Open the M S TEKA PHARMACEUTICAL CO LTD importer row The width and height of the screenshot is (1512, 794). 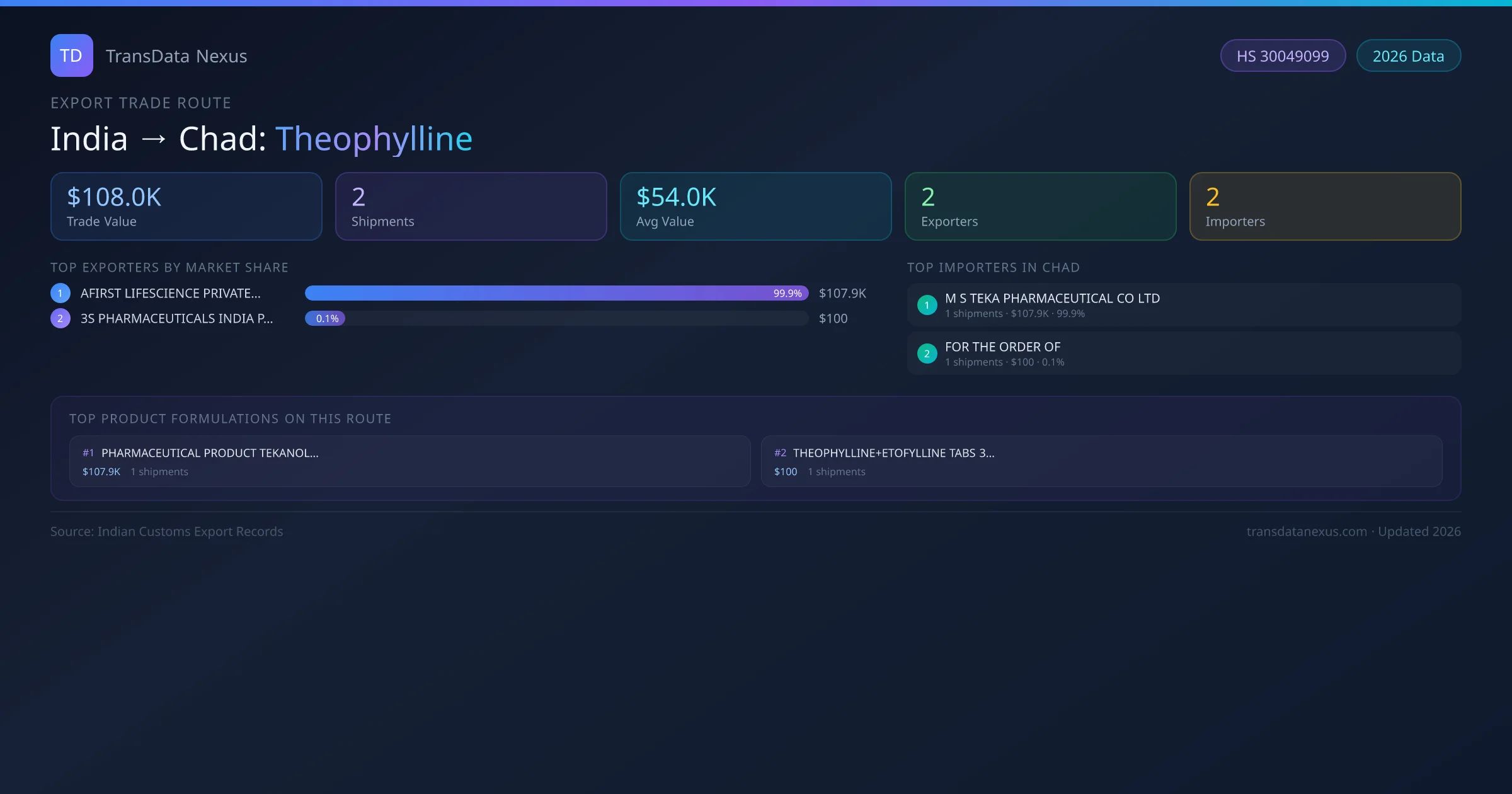[1183, 305]
